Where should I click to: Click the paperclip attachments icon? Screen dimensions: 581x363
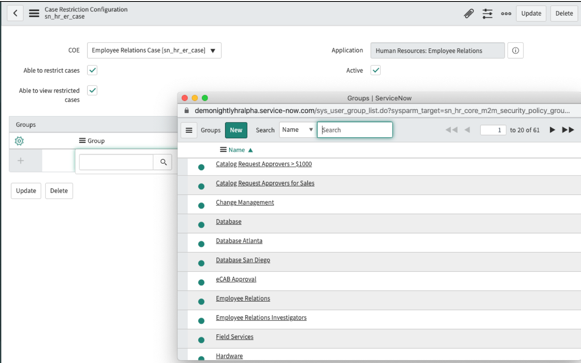tap(469, 14)
